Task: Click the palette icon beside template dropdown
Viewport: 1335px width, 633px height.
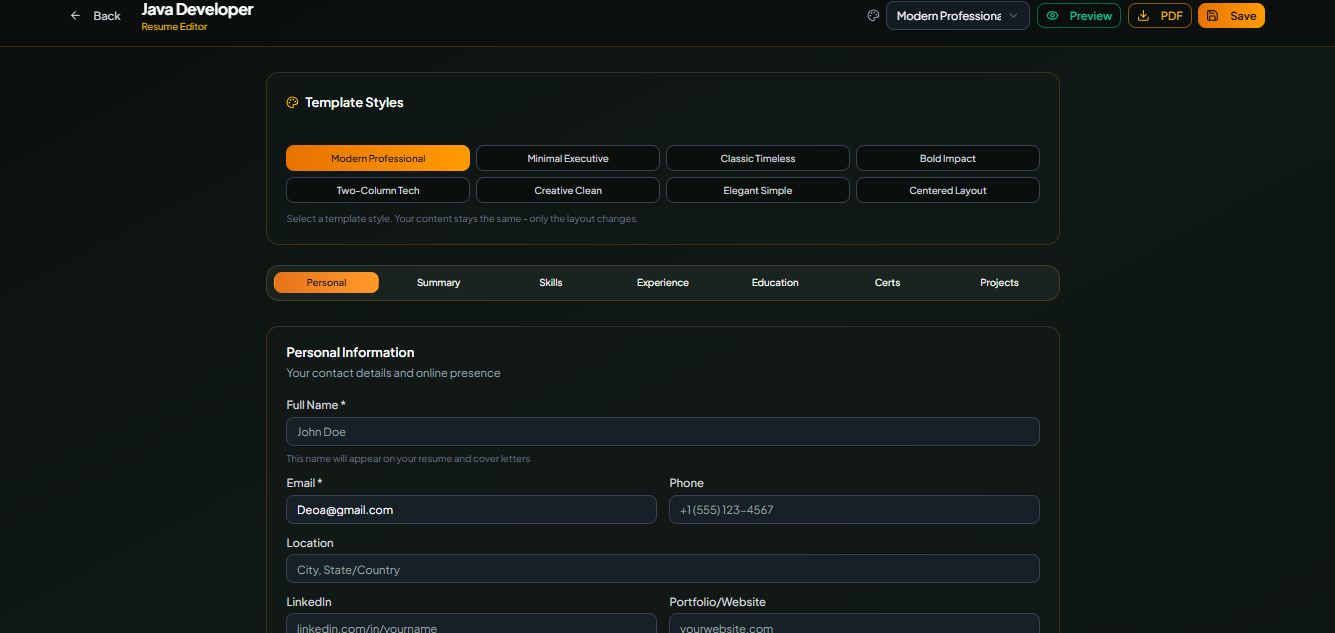Action: (x=873, y=16)
